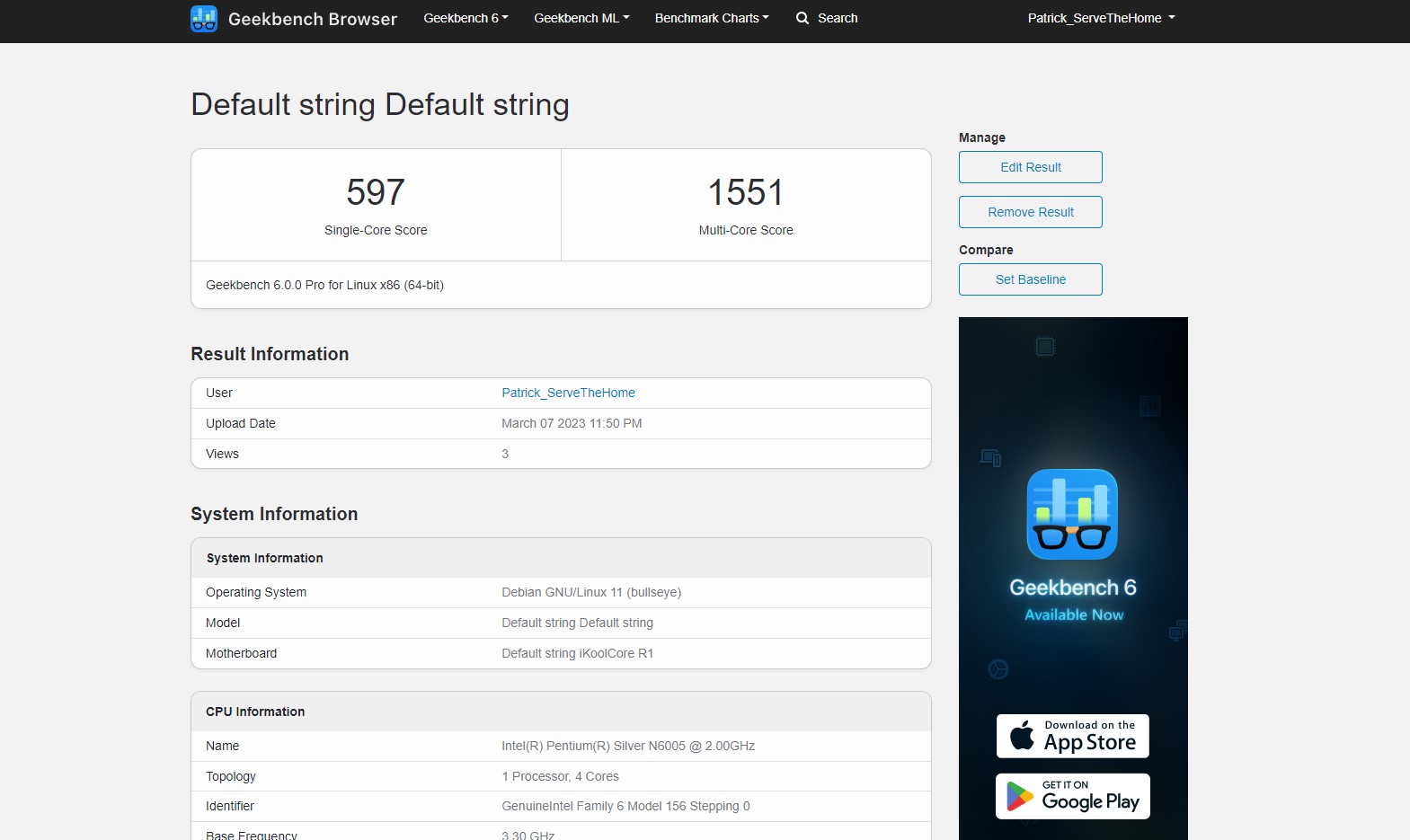1410x840 pixels.
Task: Open the Patrick_ServeTheHome account menu
Action: point(1101,18)
